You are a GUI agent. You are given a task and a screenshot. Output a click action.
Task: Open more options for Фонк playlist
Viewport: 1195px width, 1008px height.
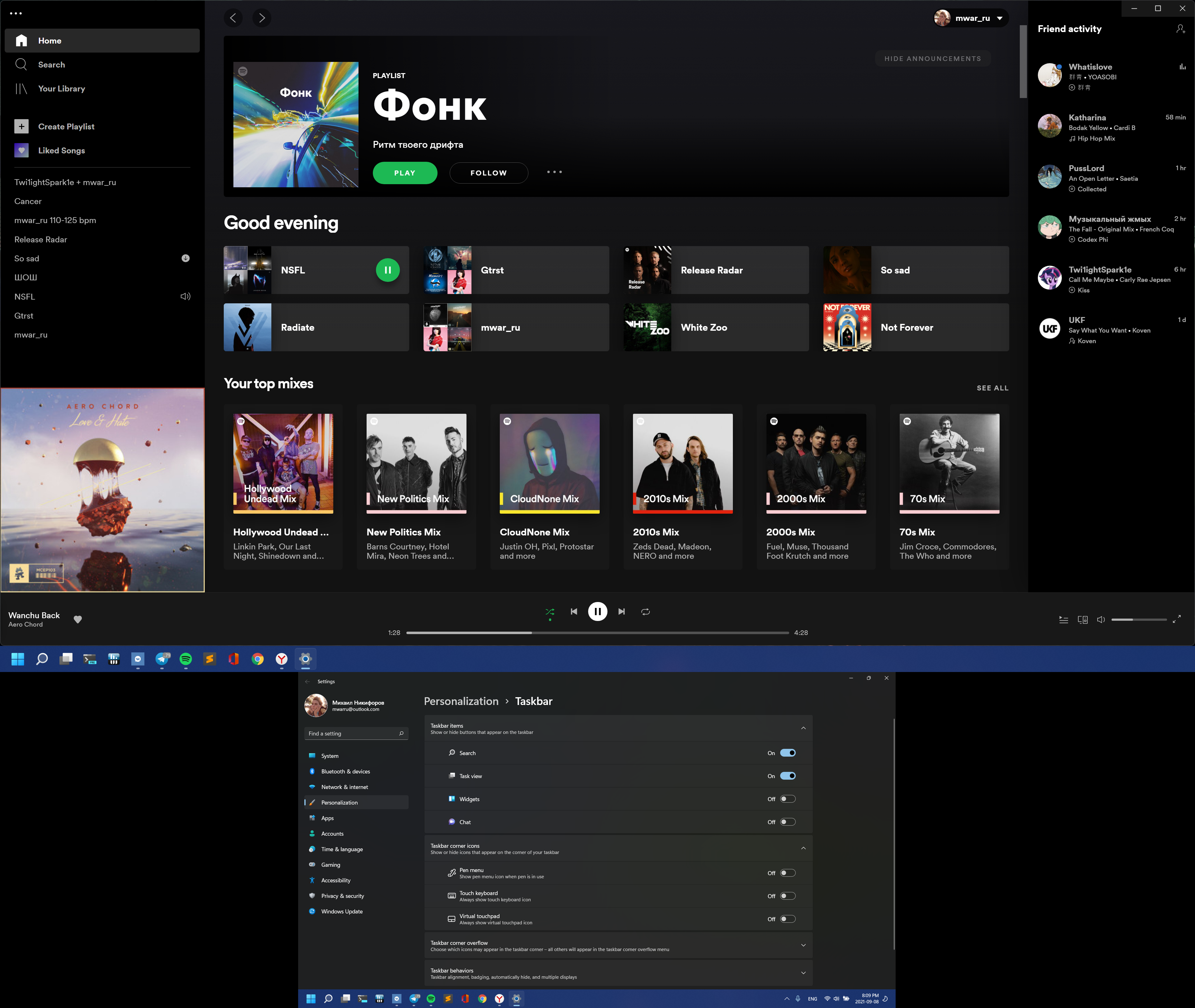click(554, 172)
